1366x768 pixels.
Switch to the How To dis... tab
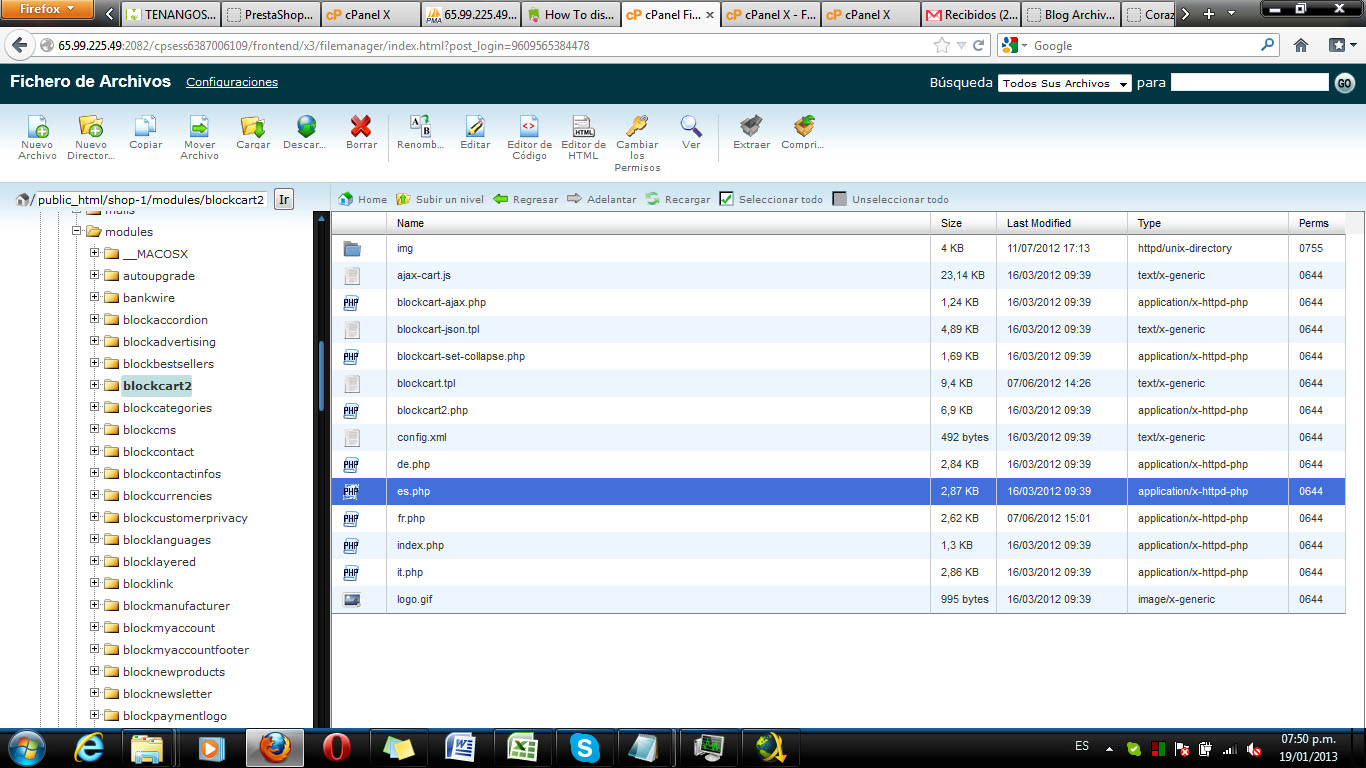570,15
